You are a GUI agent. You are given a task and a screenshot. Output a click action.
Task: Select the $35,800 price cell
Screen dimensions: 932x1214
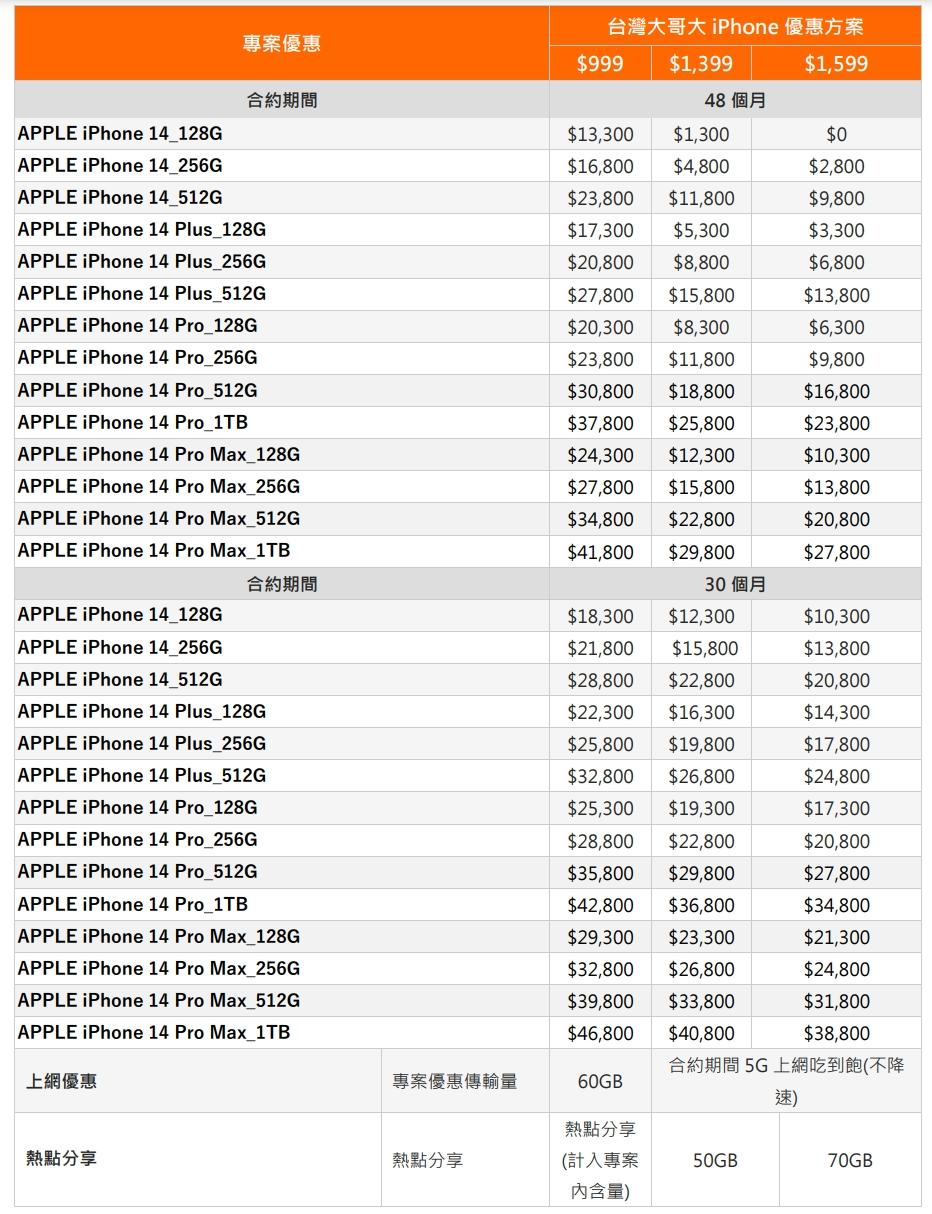tap(600, 873)
